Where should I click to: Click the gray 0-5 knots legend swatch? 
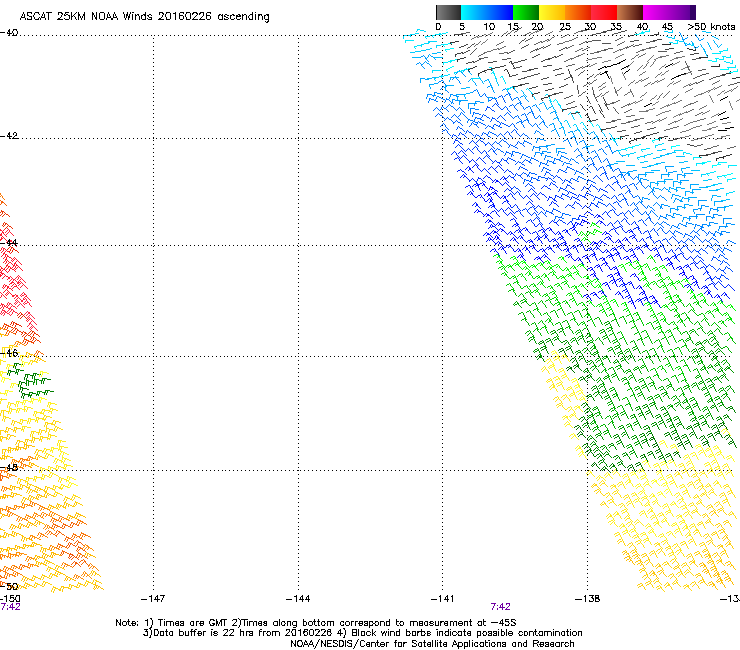448,12
